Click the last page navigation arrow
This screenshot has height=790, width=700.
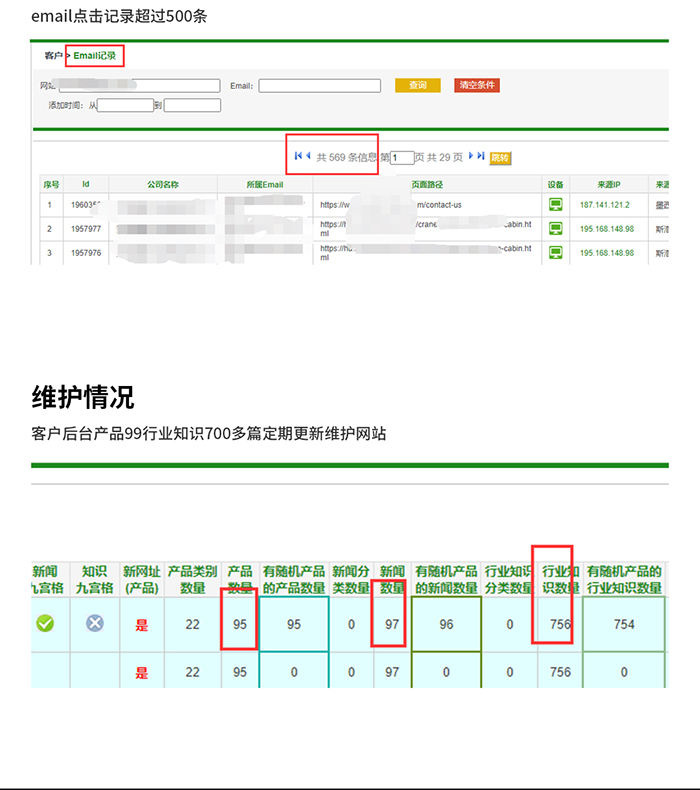(x=481, y=157)
